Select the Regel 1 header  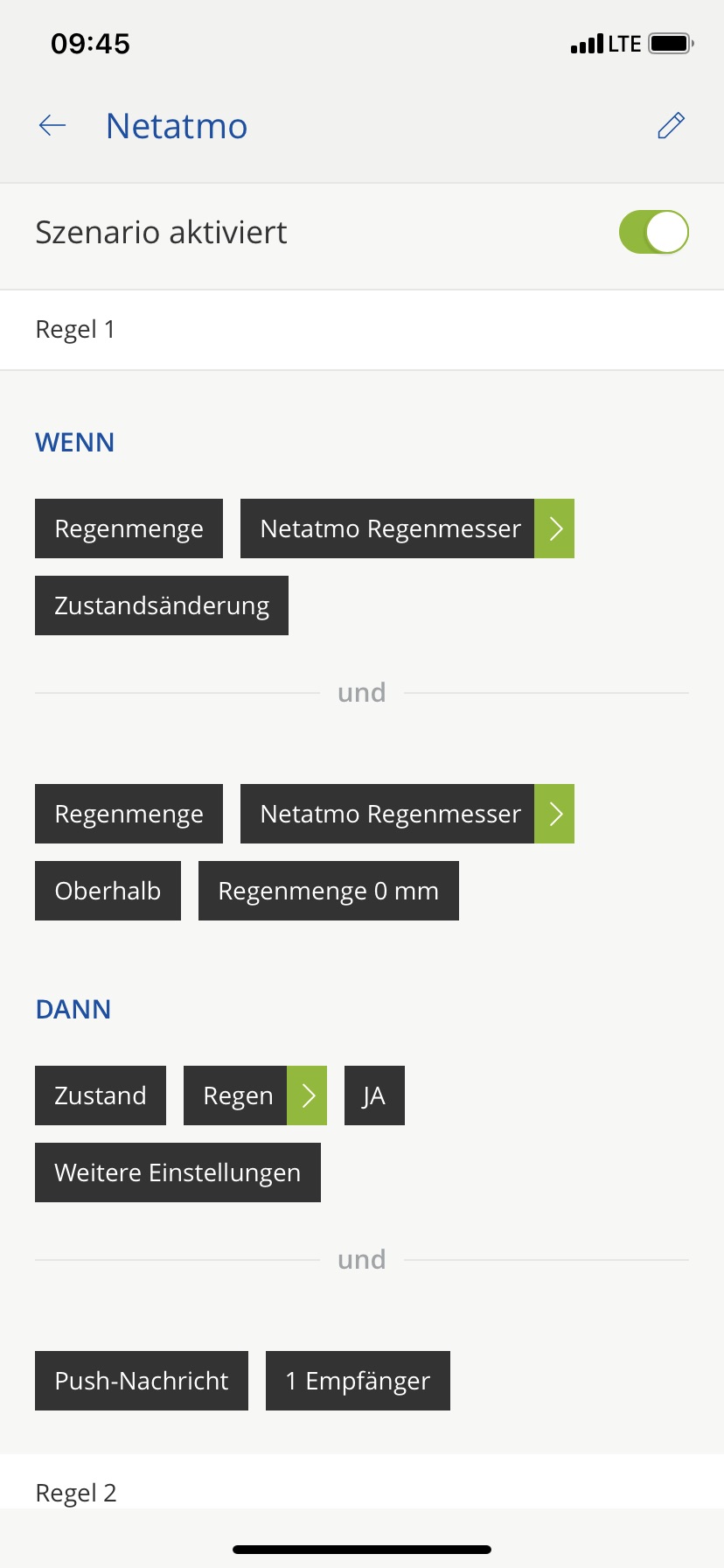click(x=75, y=330)
